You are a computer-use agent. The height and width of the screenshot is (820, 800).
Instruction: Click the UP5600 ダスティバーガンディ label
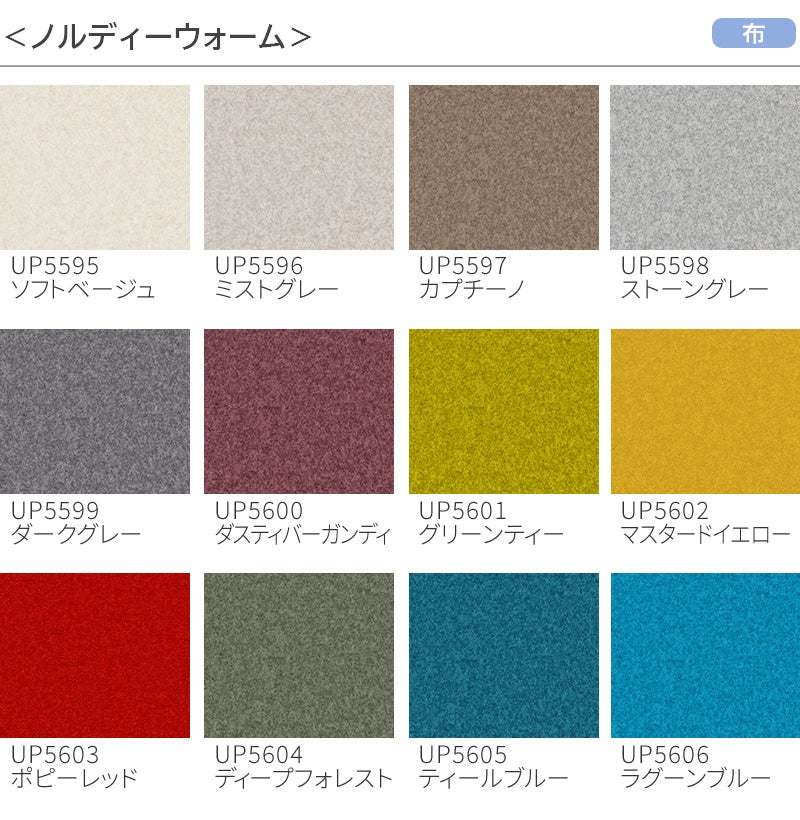303,522
